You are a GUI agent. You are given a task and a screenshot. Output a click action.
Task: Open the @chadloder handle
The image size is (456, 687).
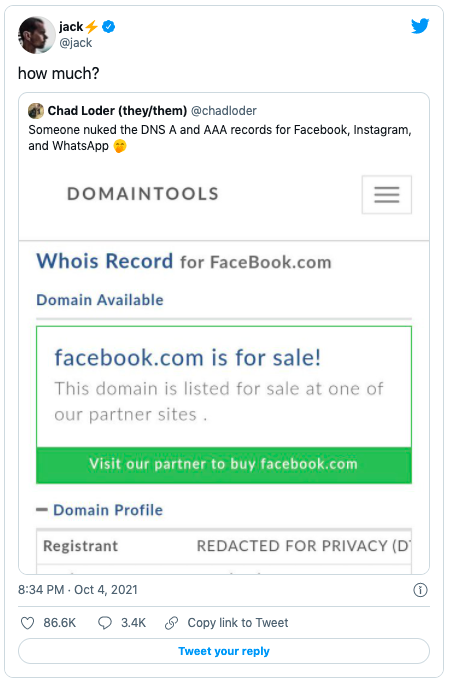tap(224, 111)
